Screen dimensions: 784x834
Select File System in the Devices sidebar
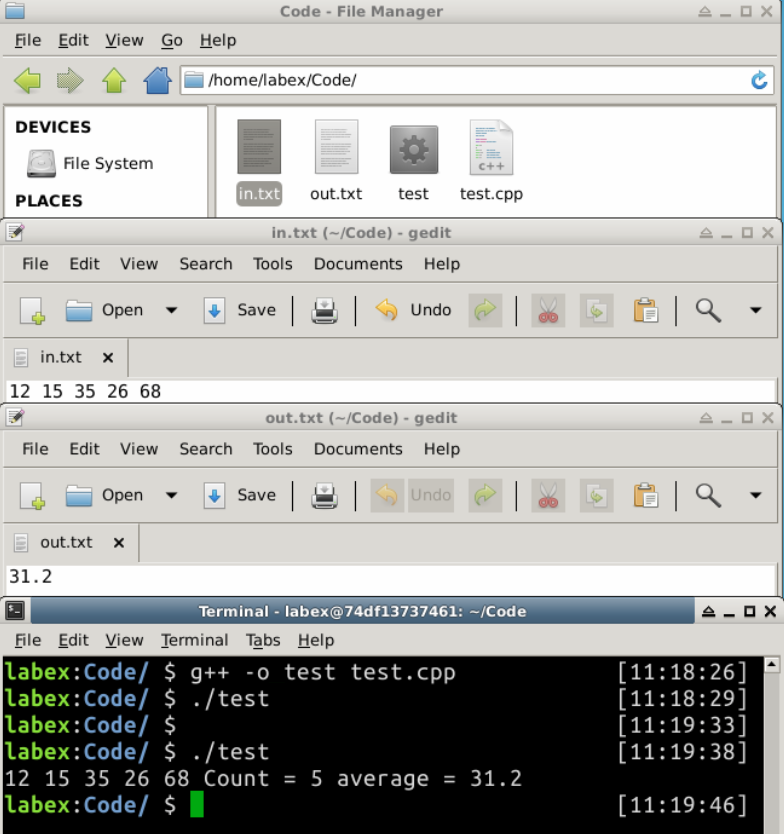(107, 164)
